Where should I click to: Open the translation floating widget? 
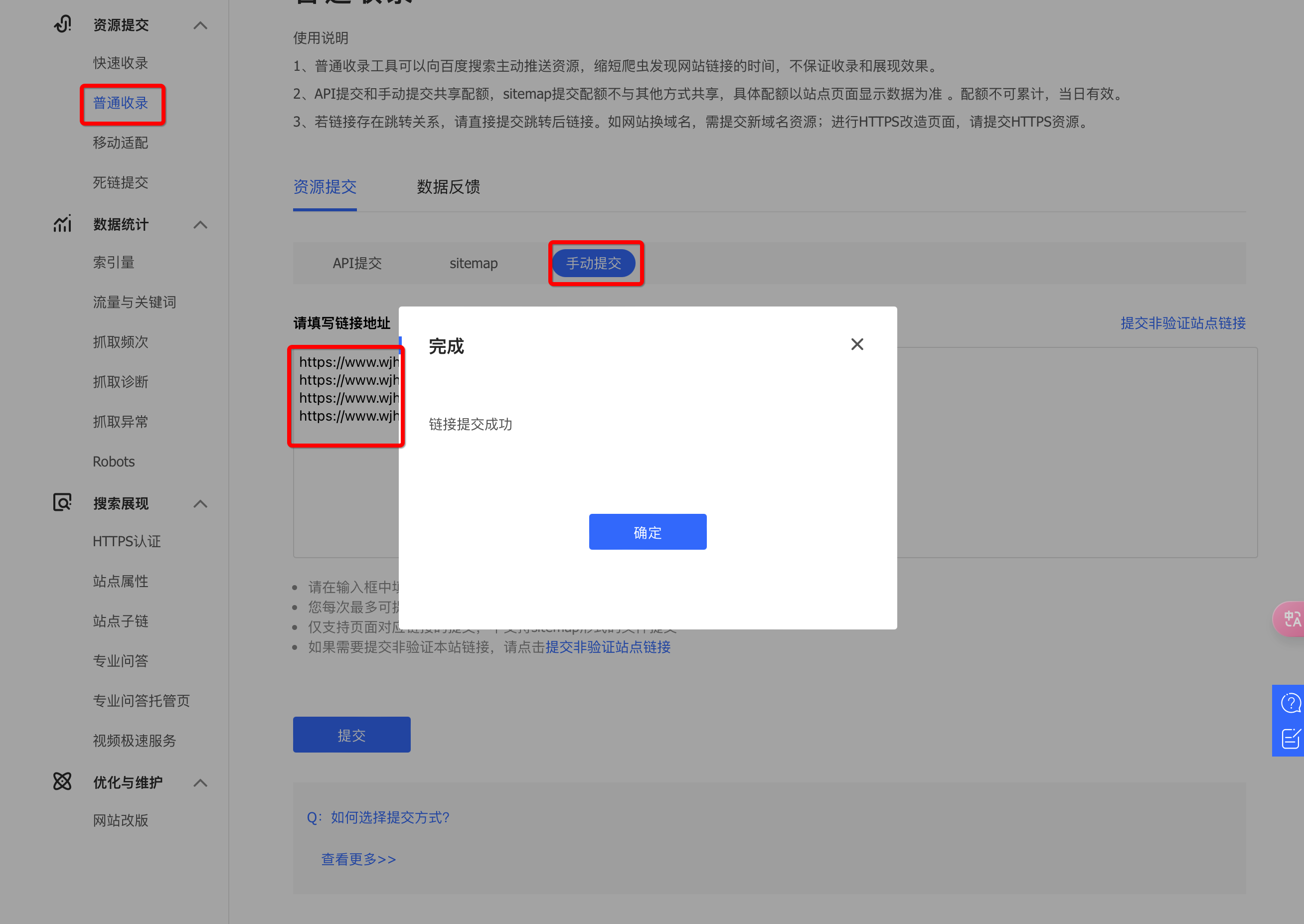click(x=1289, y=619)
